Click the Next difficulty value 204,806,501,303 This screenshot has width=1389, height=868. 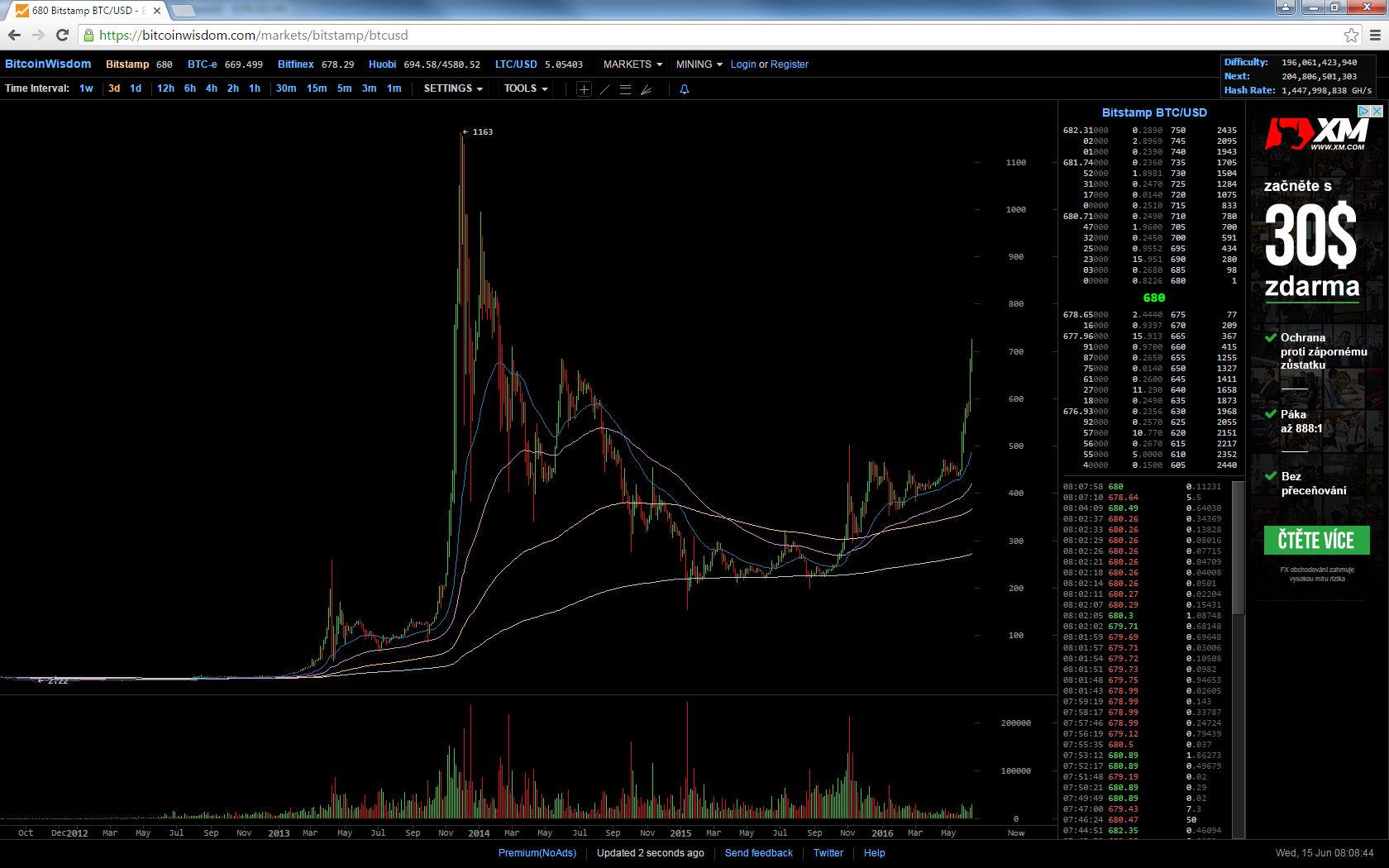tap(1320, 76)
